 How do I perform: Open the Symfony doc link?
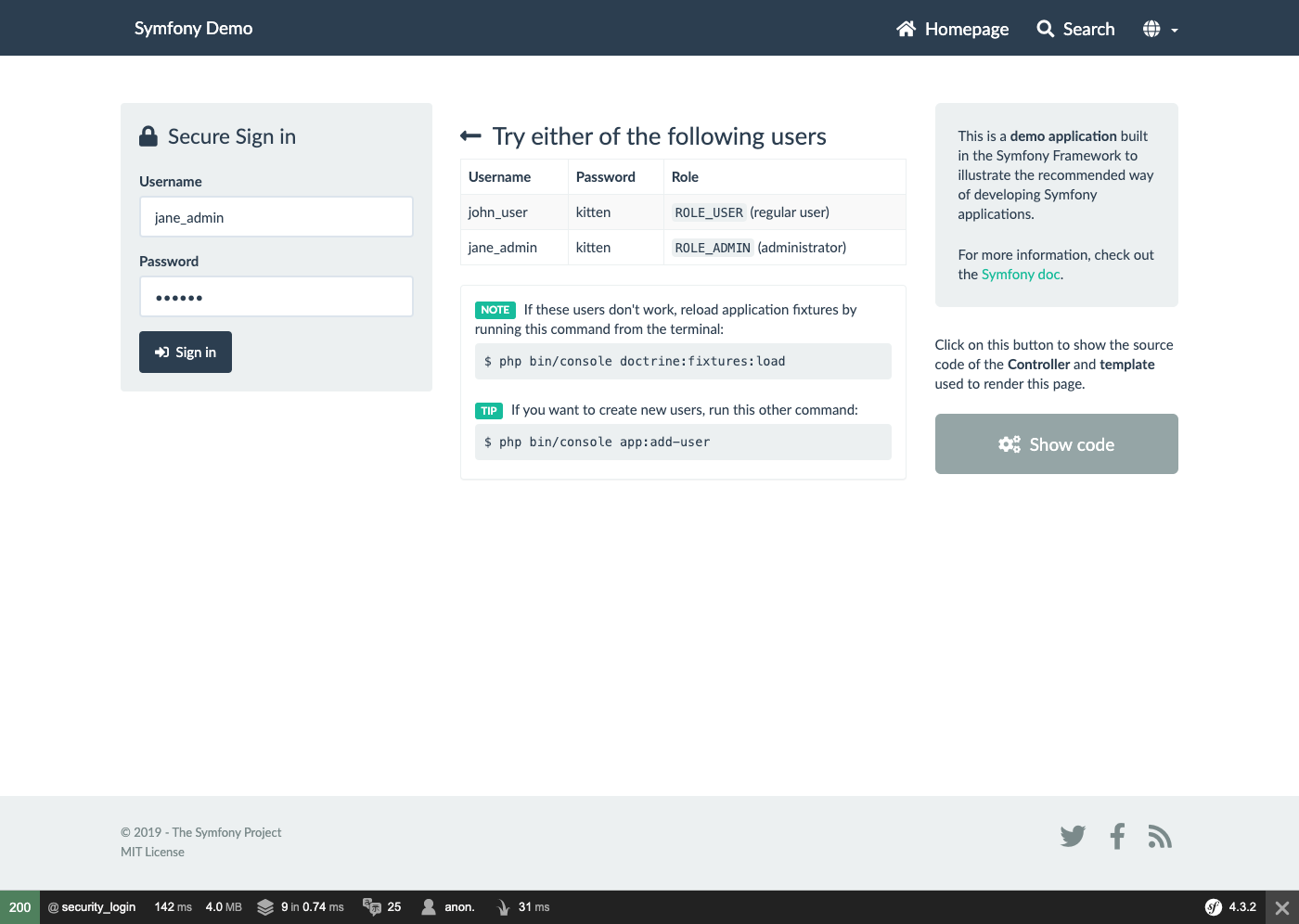[1021, 275]
